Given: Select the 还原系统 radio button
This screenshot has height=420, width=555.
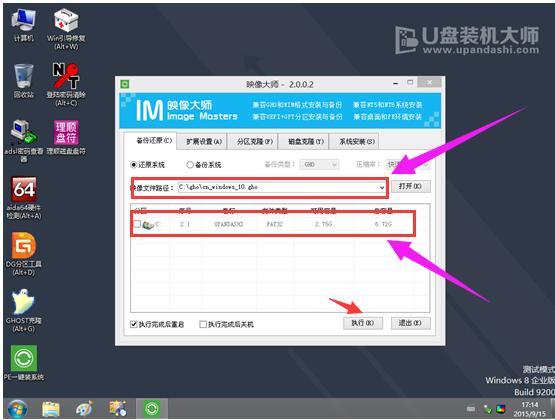Looking at the screenshot, I should [x=133, y=165].
